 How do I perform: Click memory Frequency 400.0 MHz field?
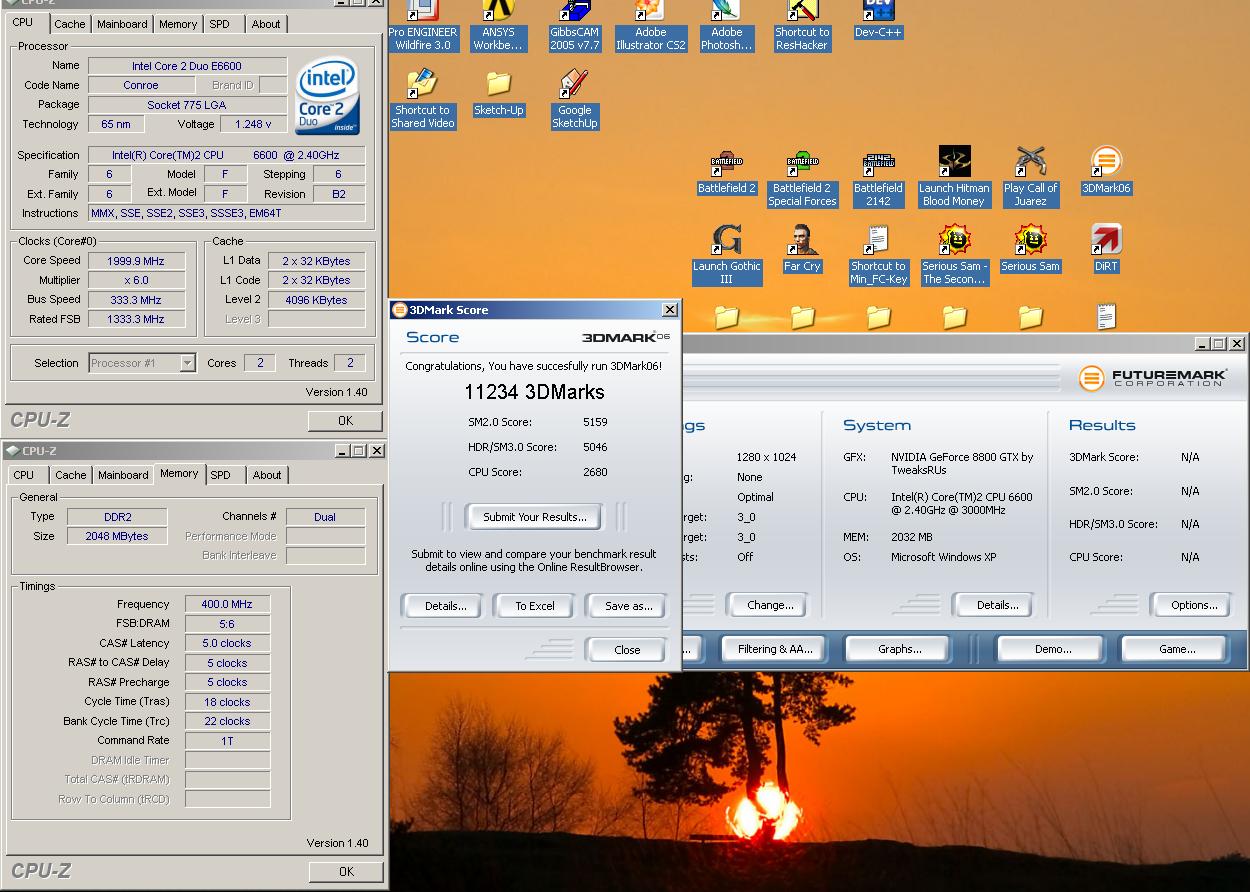(227, 604)
